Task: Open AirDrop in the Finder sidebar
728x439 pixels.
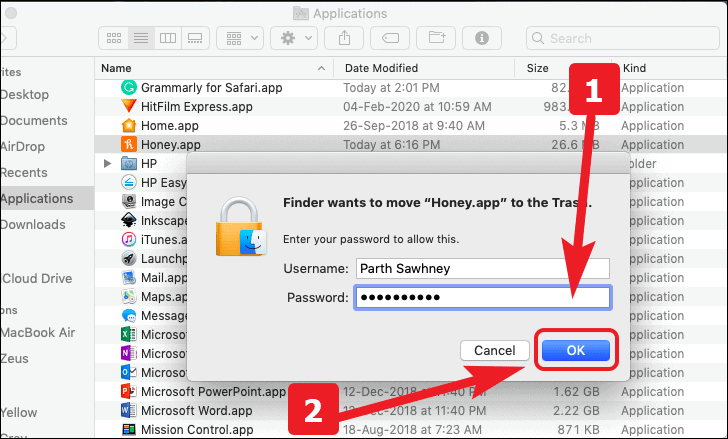Action: coord(23,147)
